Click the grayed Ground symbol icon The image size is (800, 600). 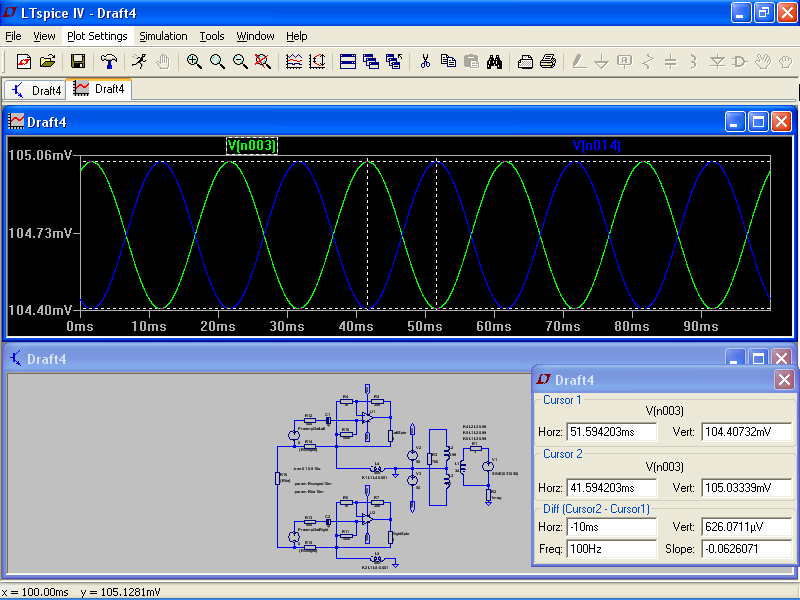pos(602,62)
